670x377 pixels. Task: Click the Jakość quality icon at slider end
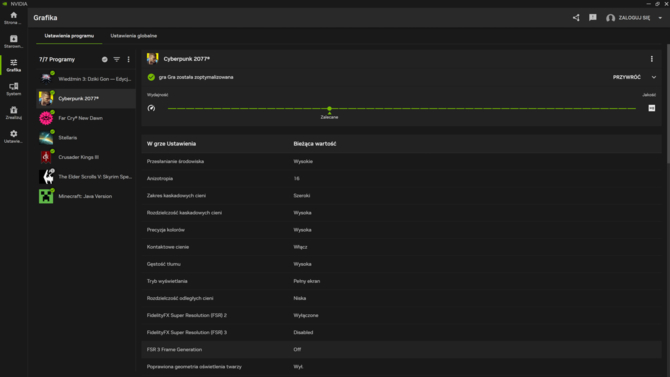click(652, 108)
